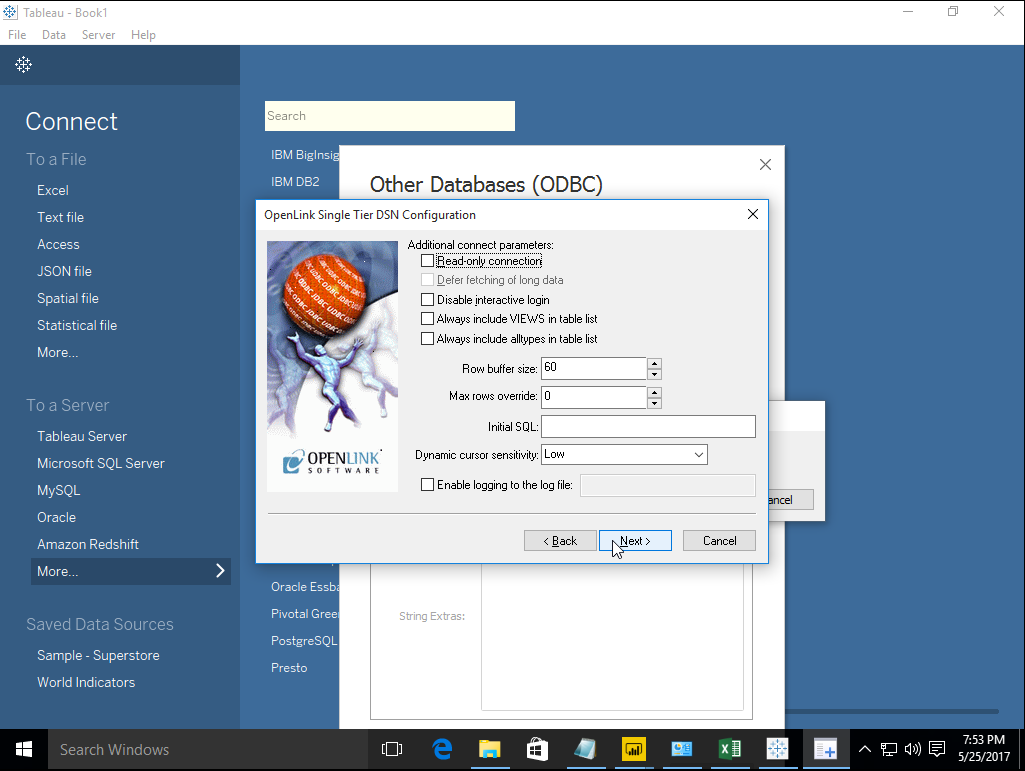Image resolution: width=1025 pixels, height=771 pixels.
Task: Go Back in the DSN wizard
Action: pyautogui.click(x=560, y=541)
